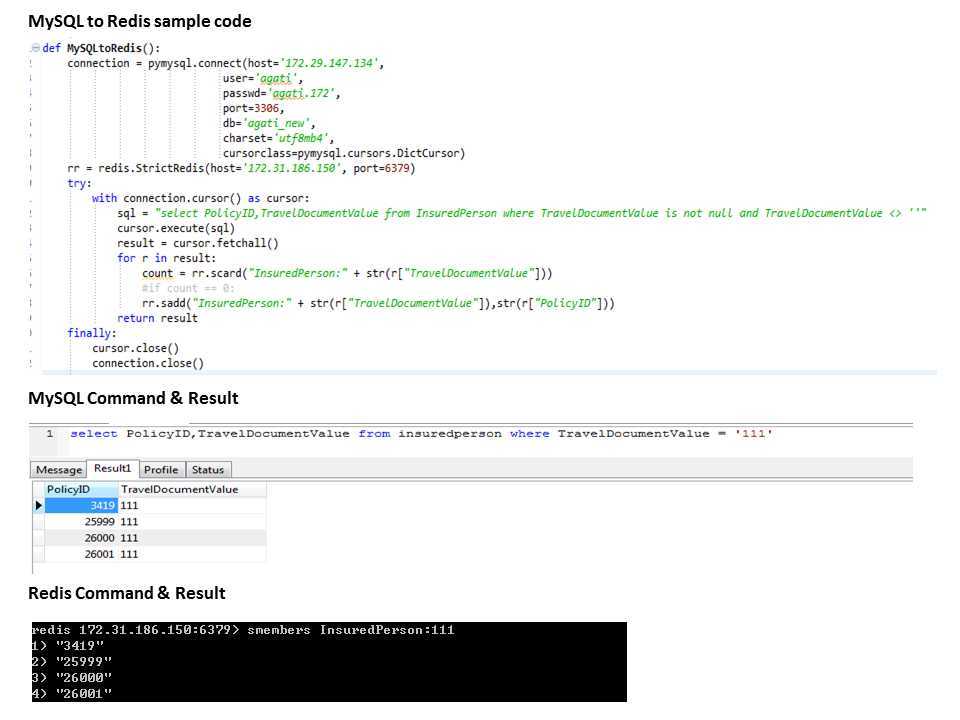Click the rr.sadd line
The width and height of the screenshot is (960, 720).
(x=378, y=303)
